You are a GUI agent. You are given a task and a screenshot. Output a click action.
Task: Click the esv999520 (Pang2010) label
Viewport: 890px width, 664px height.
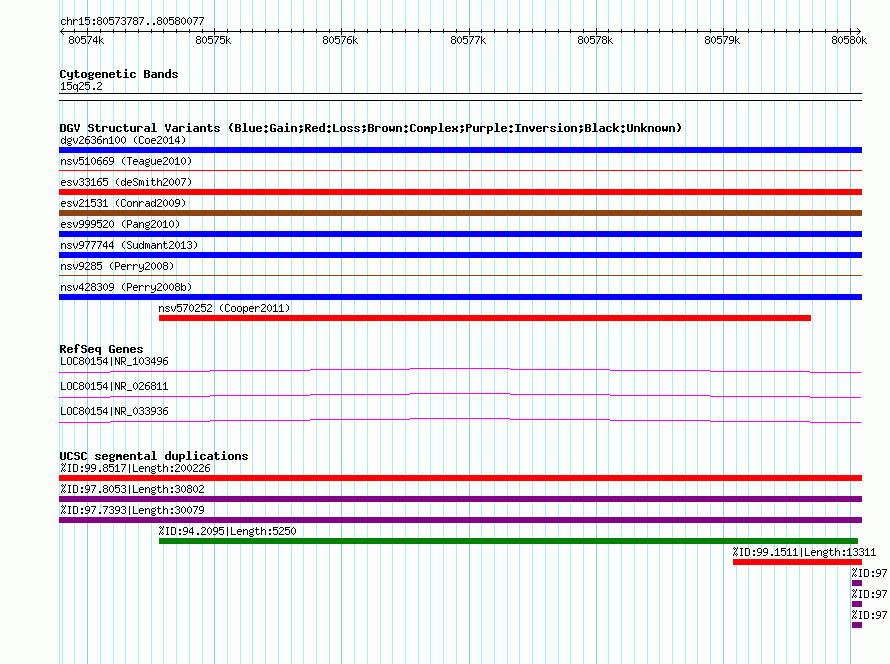pos(120,224)
